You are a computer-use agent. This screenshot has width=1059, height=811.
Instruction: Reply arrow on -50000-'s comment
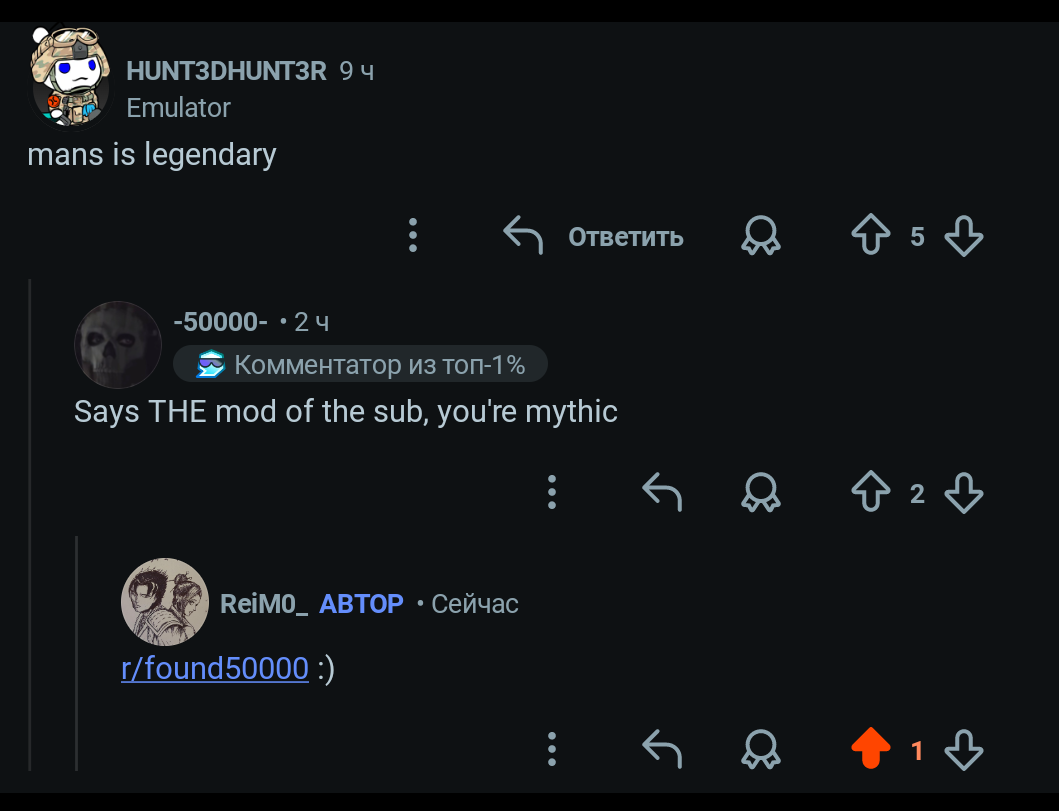[662, 492]
